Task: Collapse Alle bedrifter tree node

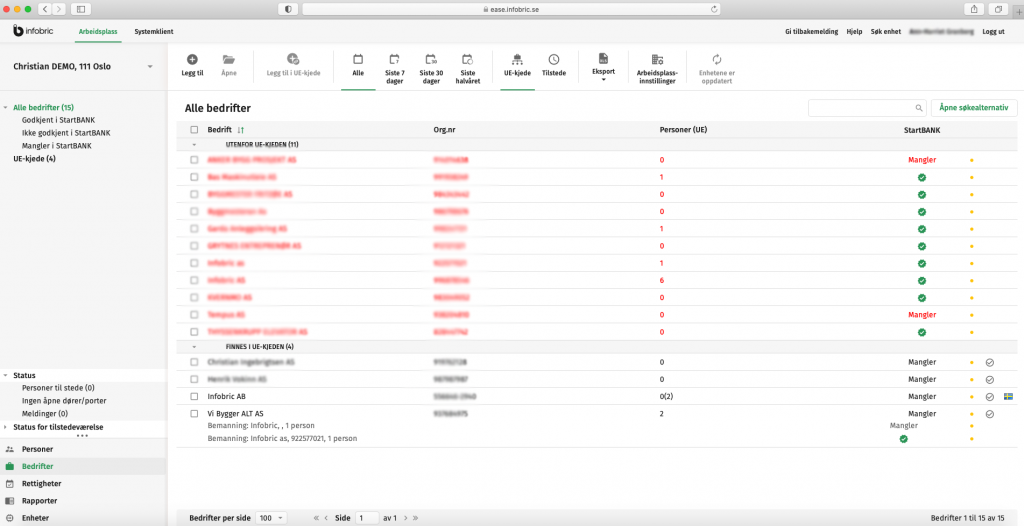Action: pyautogui.click(x=6, y=107)
